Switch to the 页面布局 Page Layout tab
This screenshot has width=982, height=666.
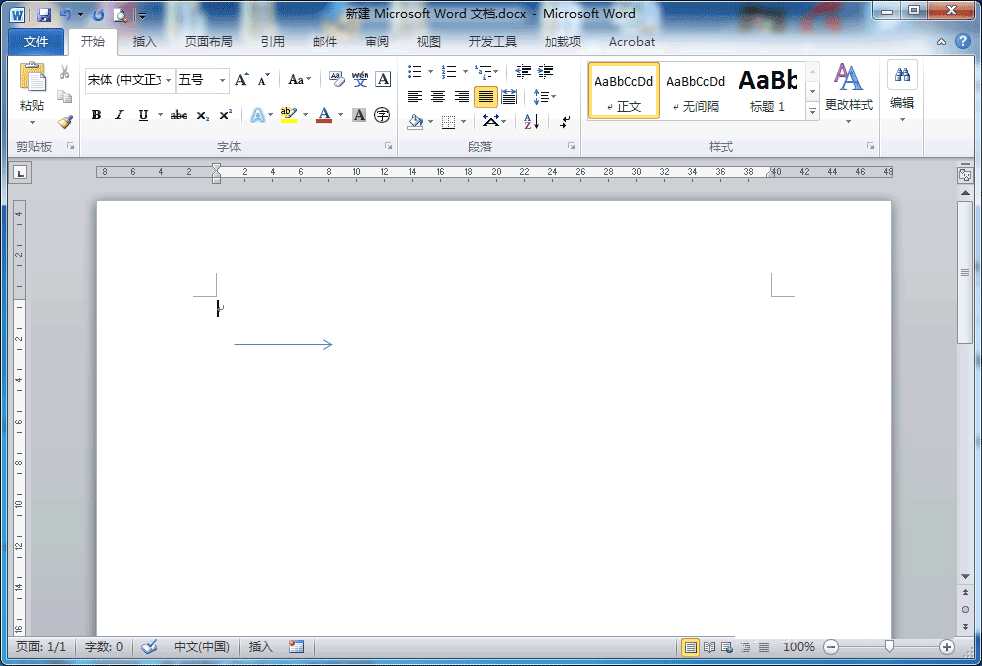click(x=209, y=42)
